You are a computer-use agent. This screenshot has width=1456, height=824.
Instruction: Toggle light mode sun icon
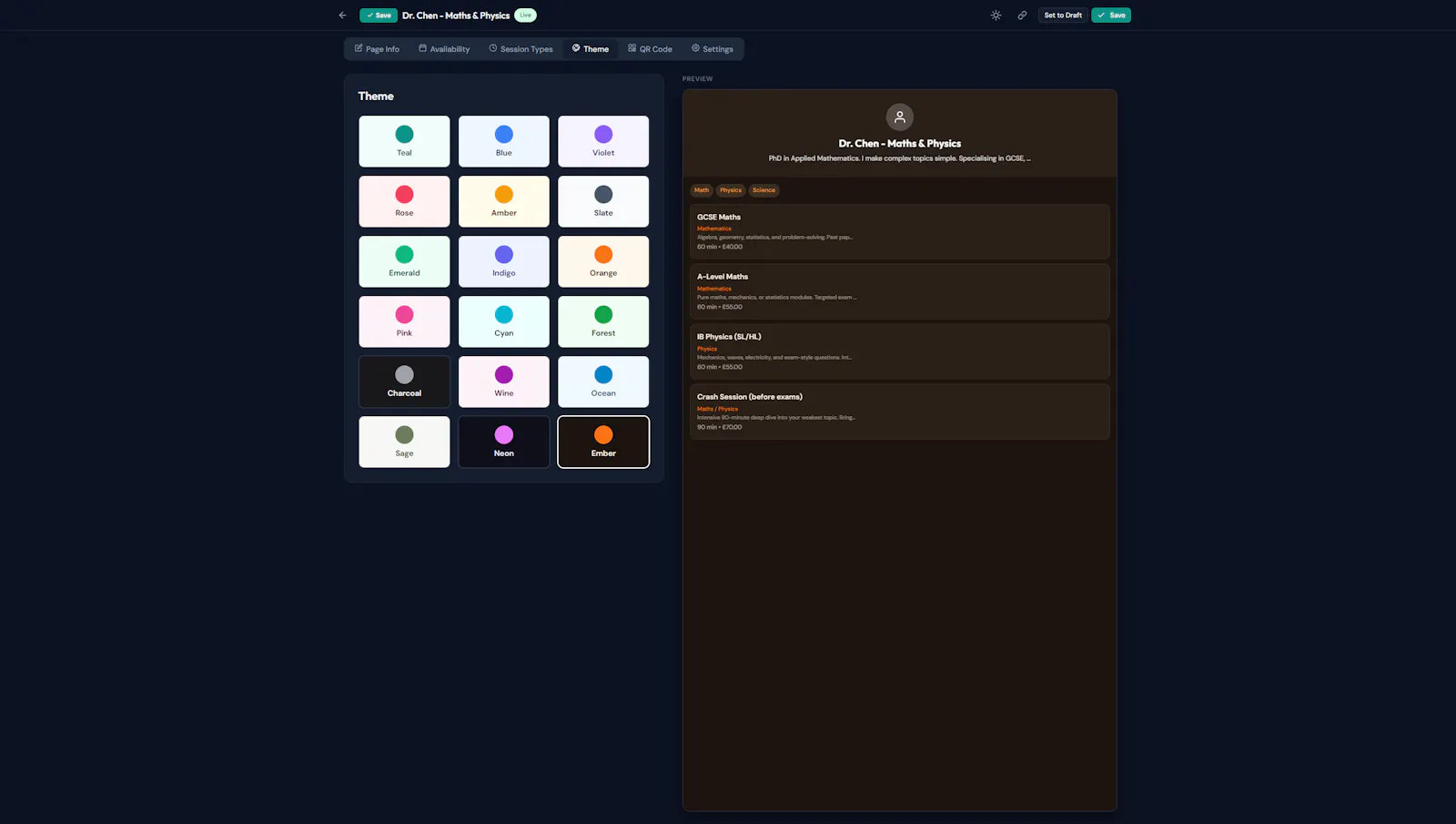pyautogui.click(x=996, y=15)
